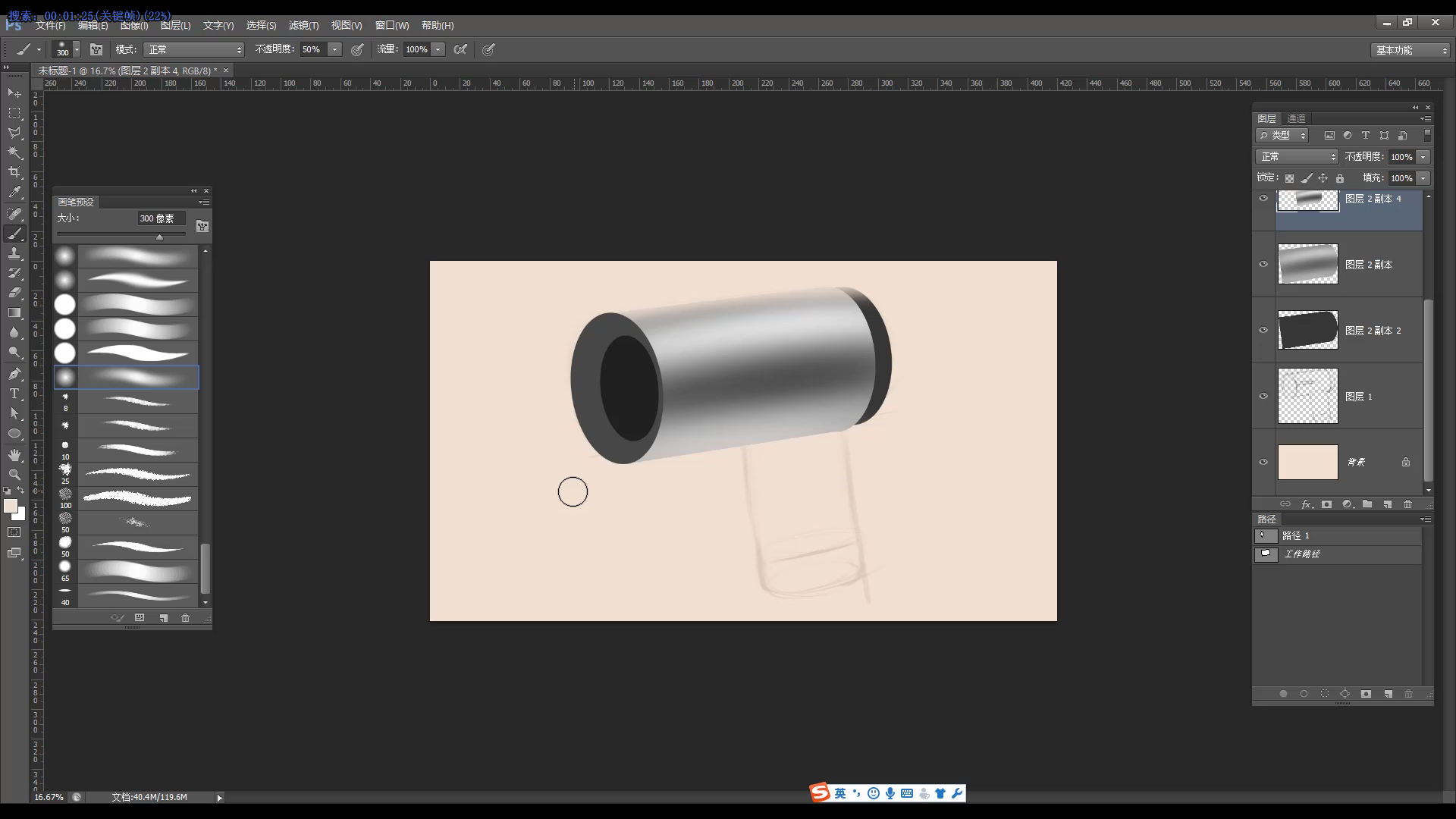This screenshot has width=1456, height=819.
Task: Create a new layer with the new layer button
Action: pos(1388,504)
